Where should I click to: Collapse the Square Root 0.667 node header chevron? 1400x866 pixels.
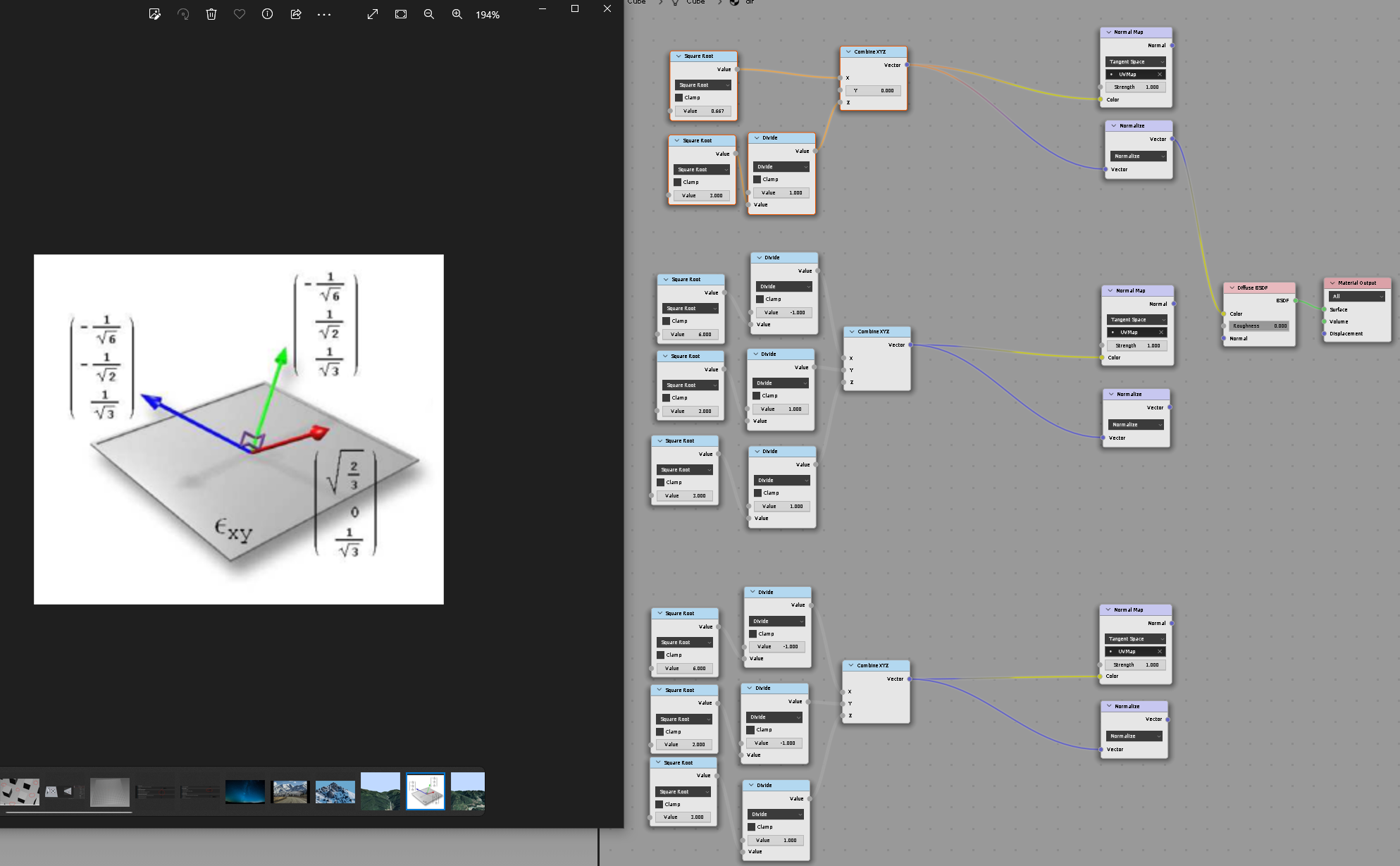pyautogui.click(x=679, y=56)
